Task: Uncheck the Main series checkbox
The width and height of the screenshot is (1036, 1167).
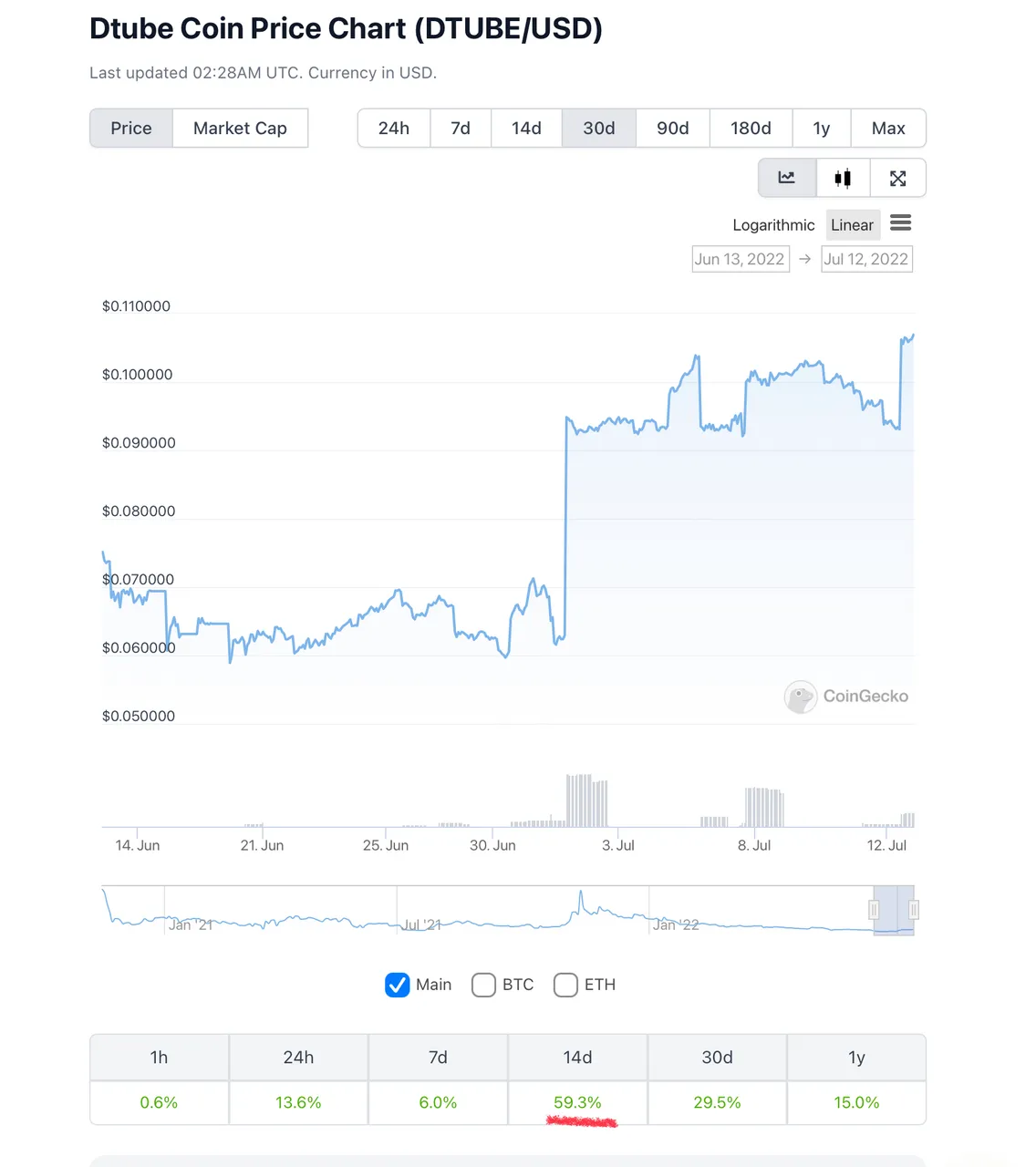Action: [x=398, y=985]
